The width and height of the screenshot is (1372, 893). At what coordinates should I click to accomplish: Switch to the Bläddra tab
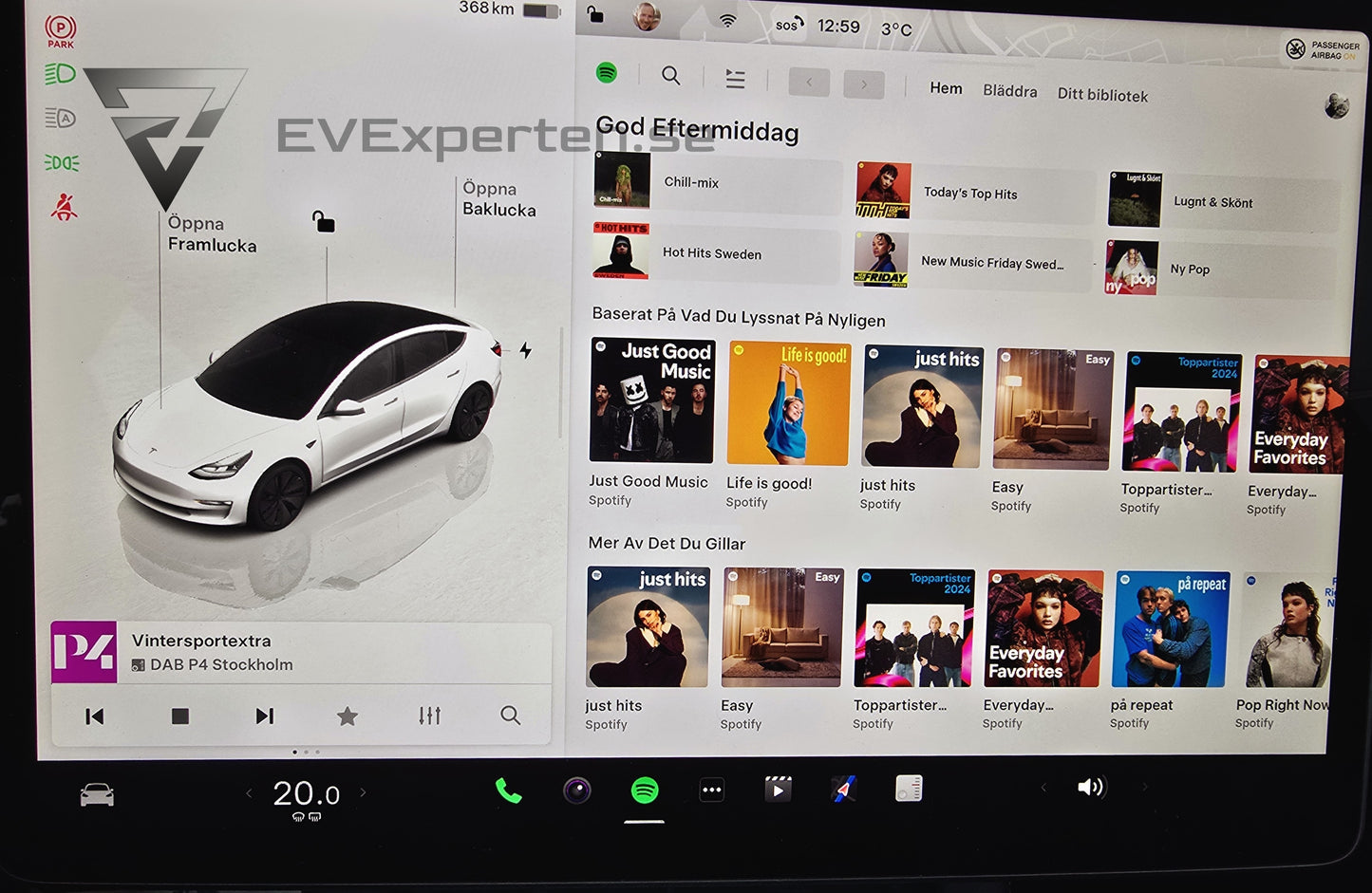tap(1009, 91)
